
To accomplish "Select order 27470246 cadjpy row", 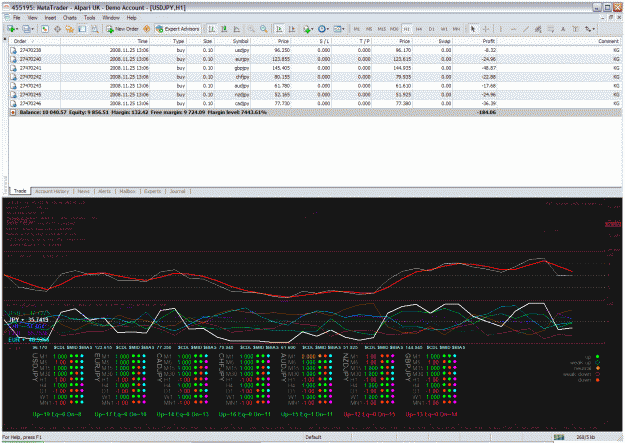I will (x=315, y=103).
